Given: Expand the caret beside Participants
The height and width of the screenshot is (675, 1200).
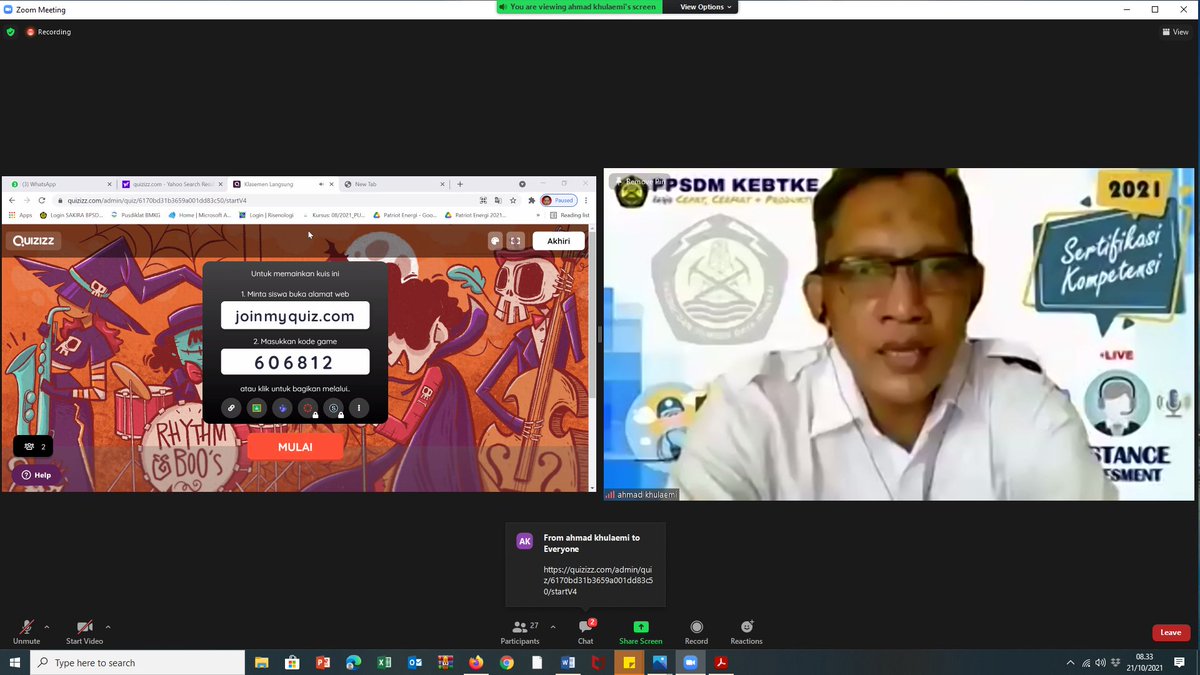Looking at the screenshot, I should 553,627.
